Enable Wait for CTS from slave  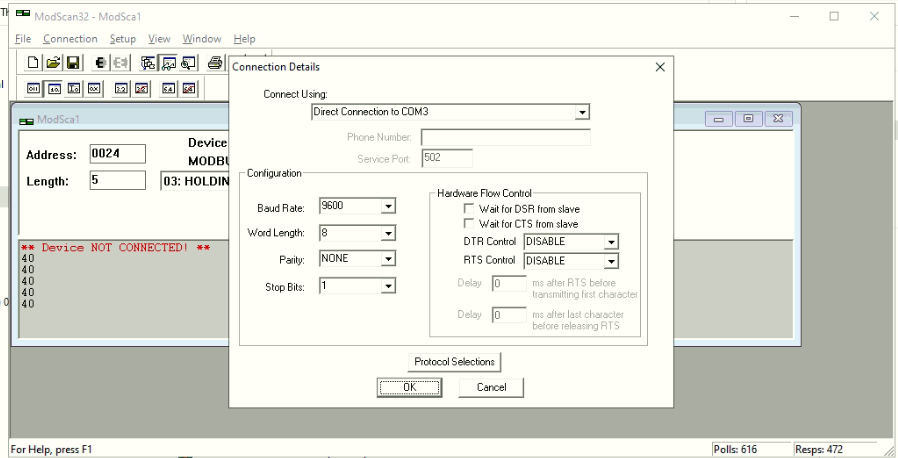469,223
